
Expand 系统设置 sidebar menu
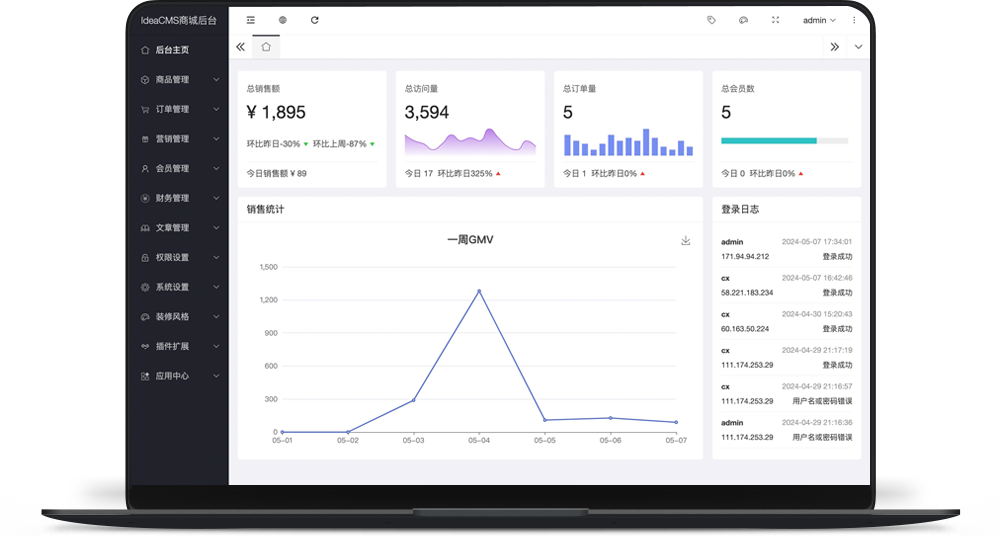coord(178,287)
